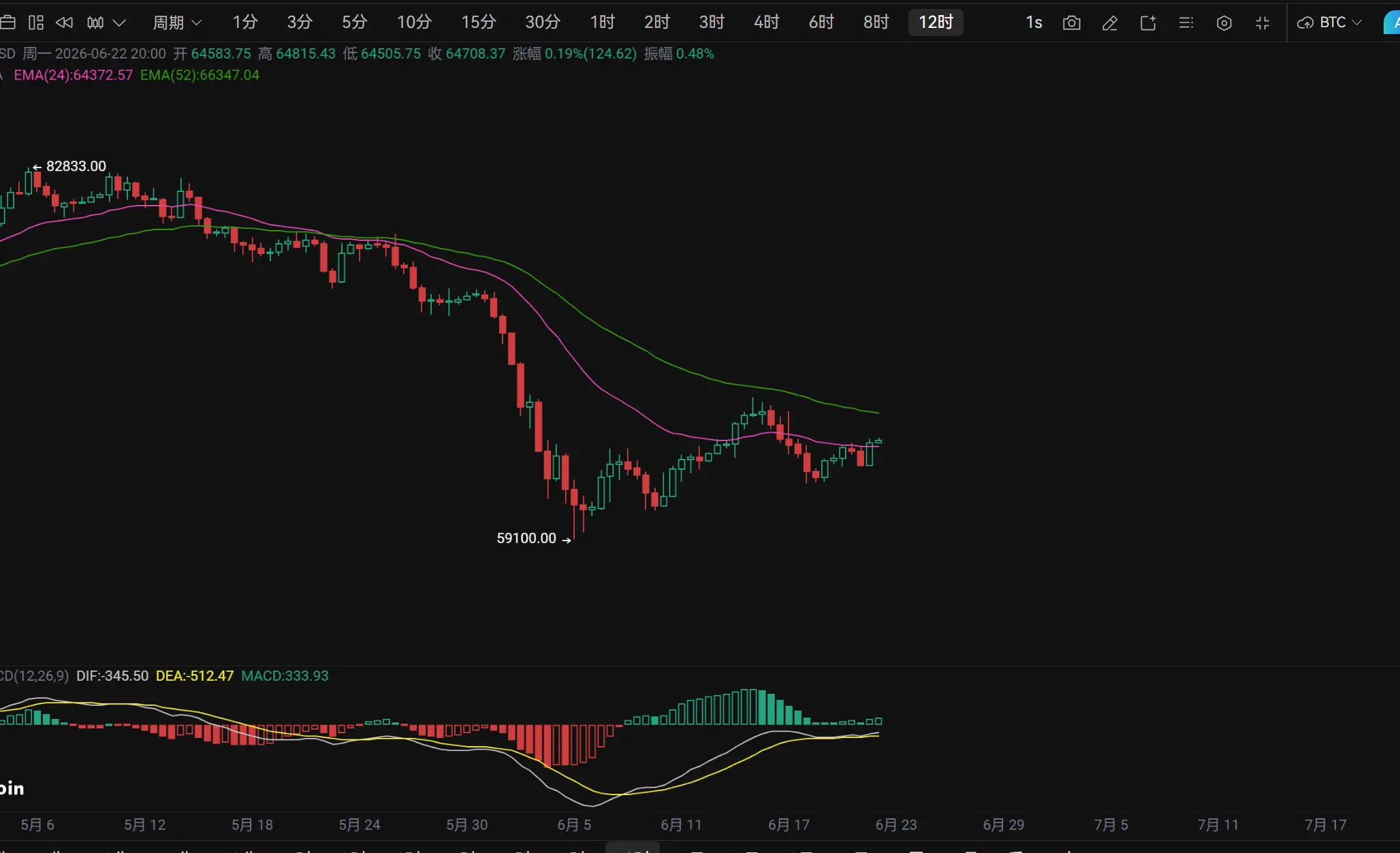The height and width of the screenshot is (853, 1400).
Task: Click the high price 64815.43 value
Action: [306, 54]
